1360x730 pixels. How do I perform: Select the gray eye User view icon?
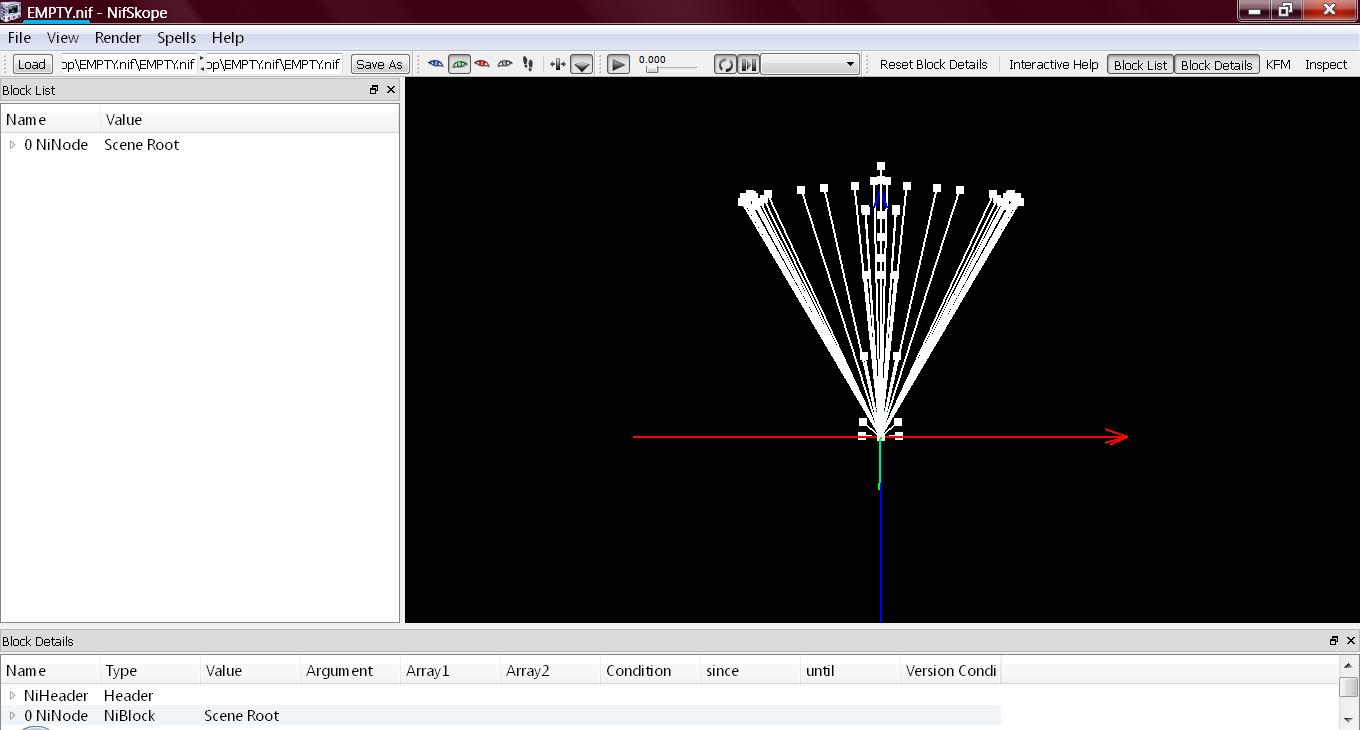(x=505, y=64)
